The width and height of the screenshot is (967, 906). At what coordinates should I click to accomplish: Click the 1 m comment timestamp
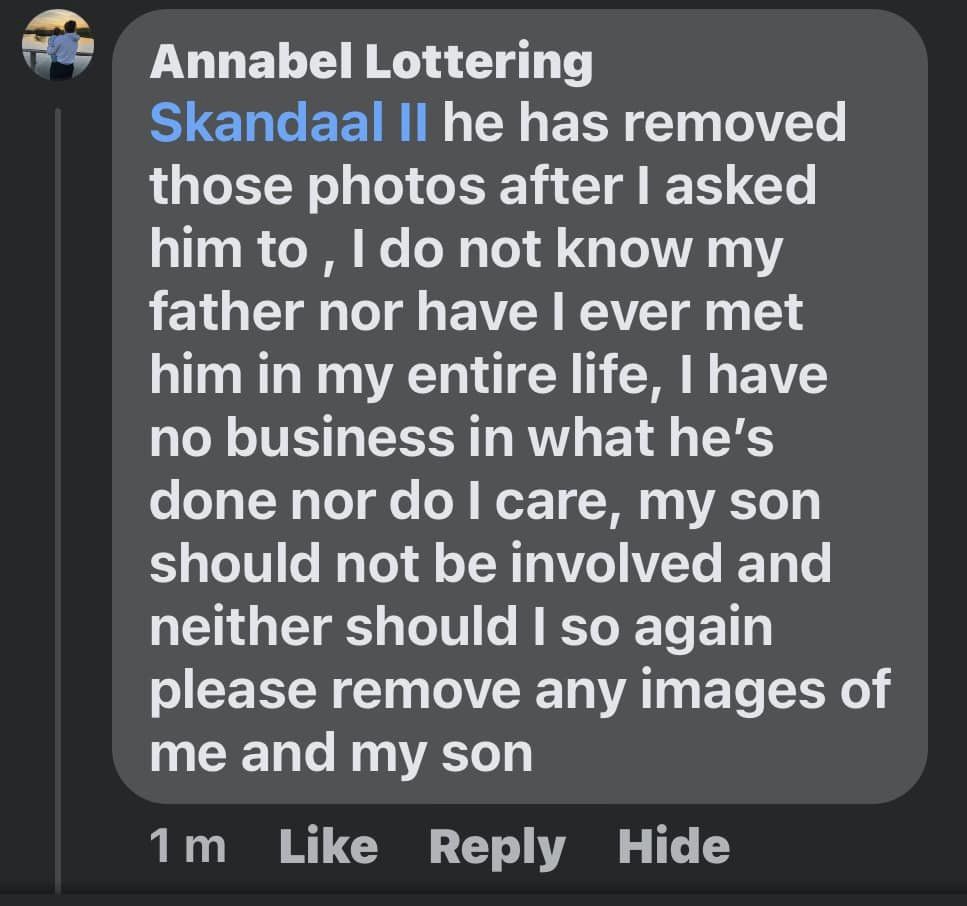pyautogui.click(x=188, y=847)
